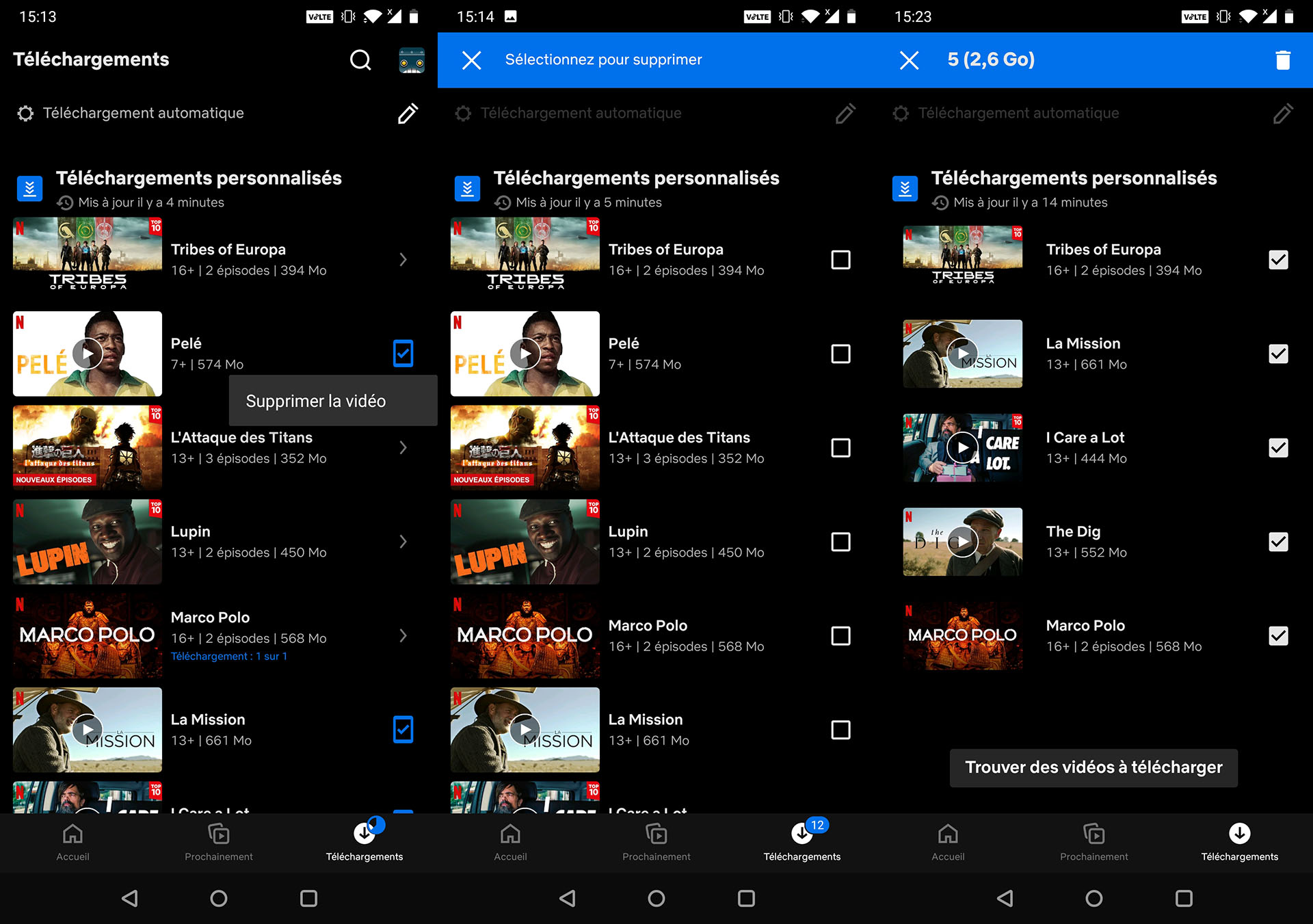Open the profile avatar in first screen

[x=412, y=60]
